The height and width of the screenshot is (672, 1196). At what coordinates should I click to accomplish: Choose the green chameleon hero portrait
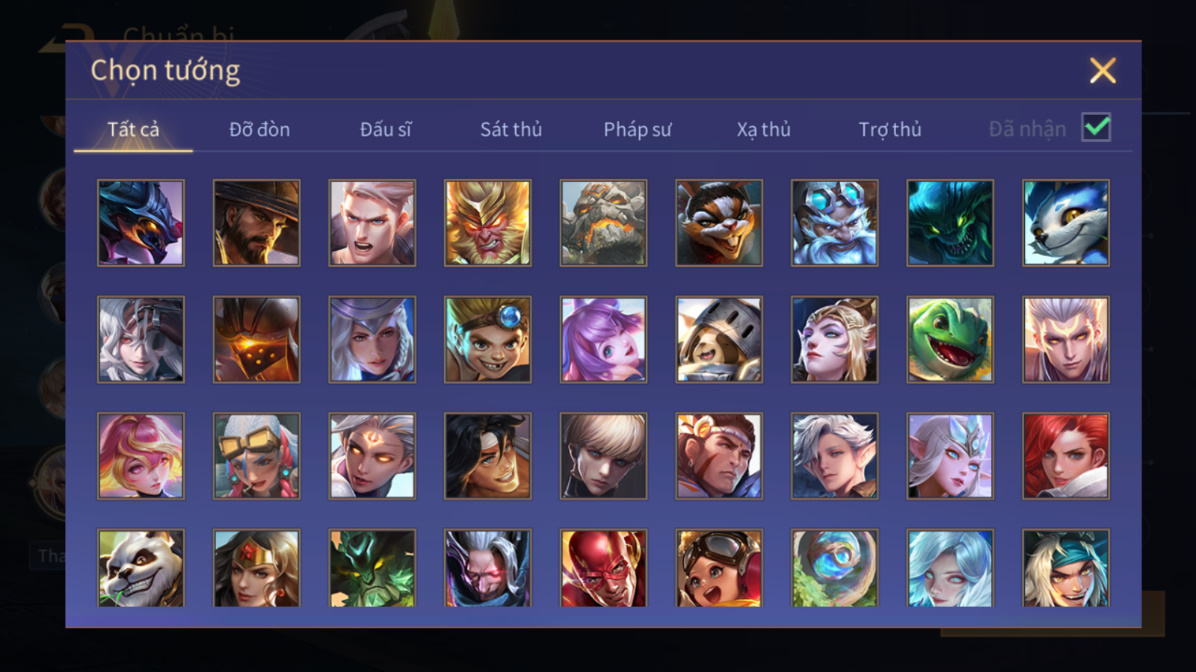[x=950, y=339]
